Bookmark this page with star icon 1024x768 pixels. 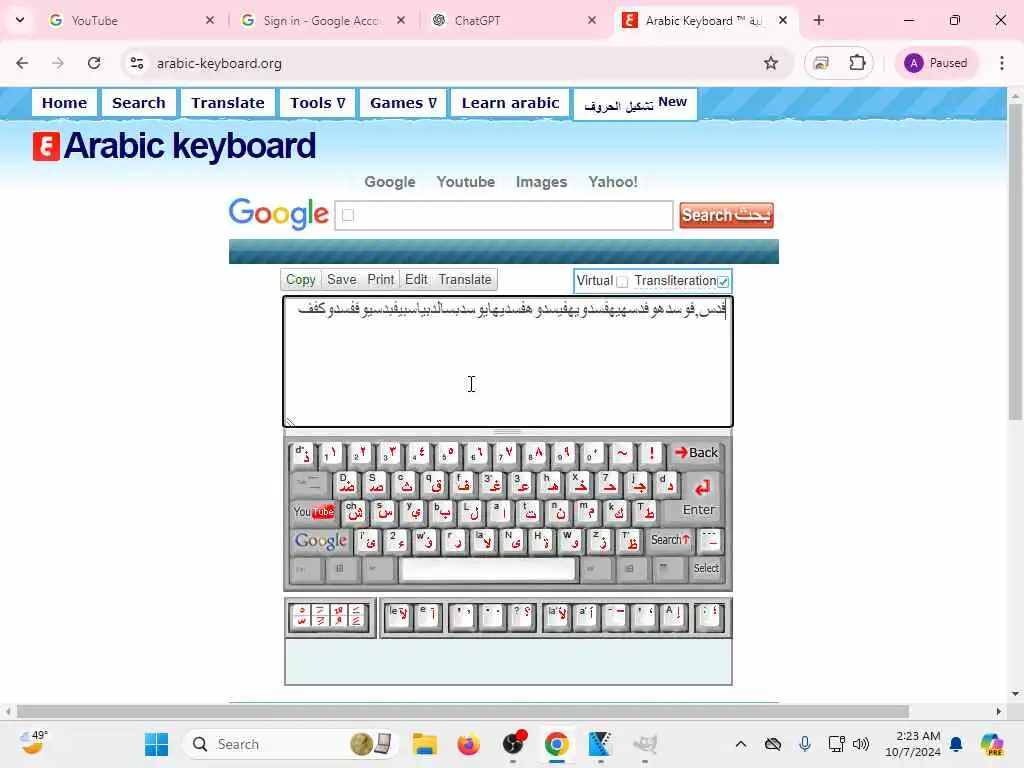coord(771,63)
